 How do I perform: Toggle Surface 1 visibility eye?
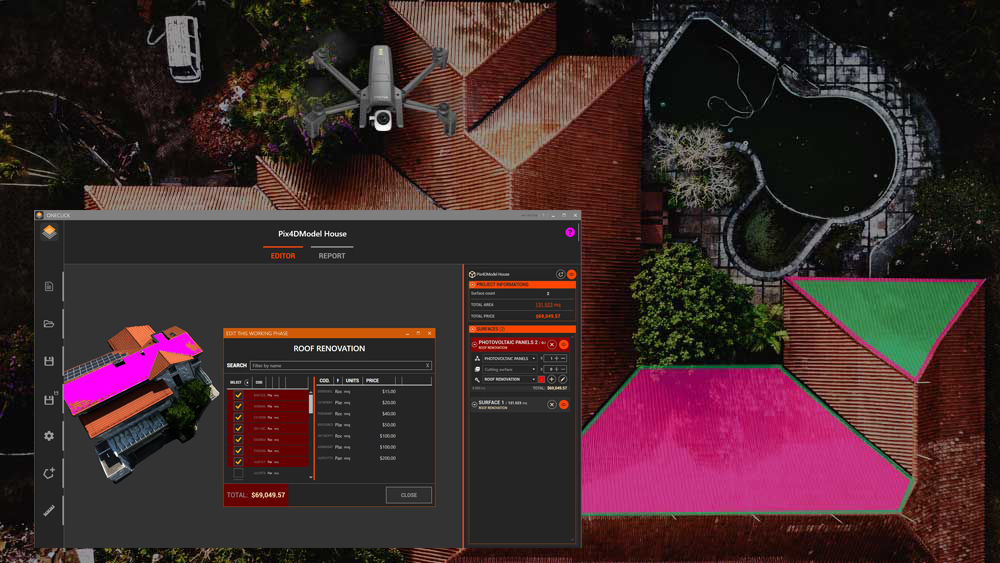(x=564, y=404)
